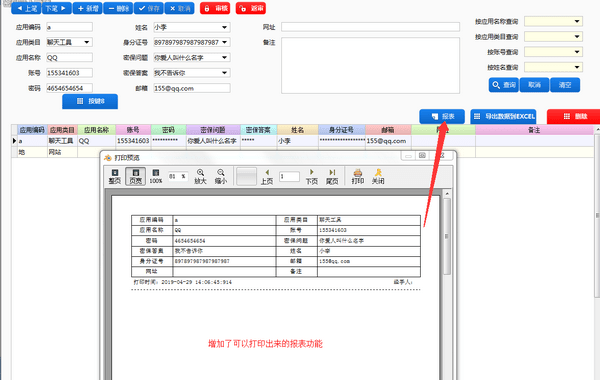Save the record (保存)

click(148, 8)
